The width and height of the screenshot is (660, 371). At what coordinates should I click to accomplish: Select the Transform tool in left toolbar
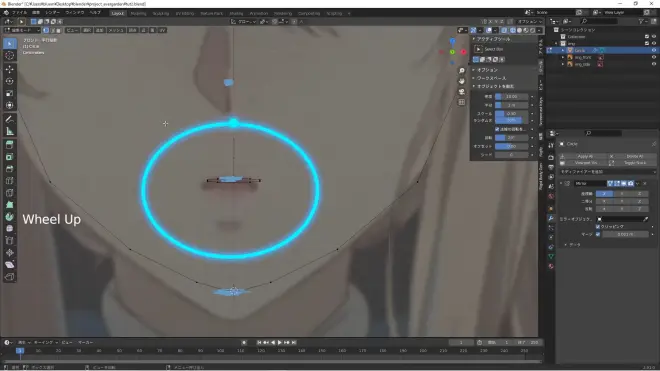pos(10,105)
